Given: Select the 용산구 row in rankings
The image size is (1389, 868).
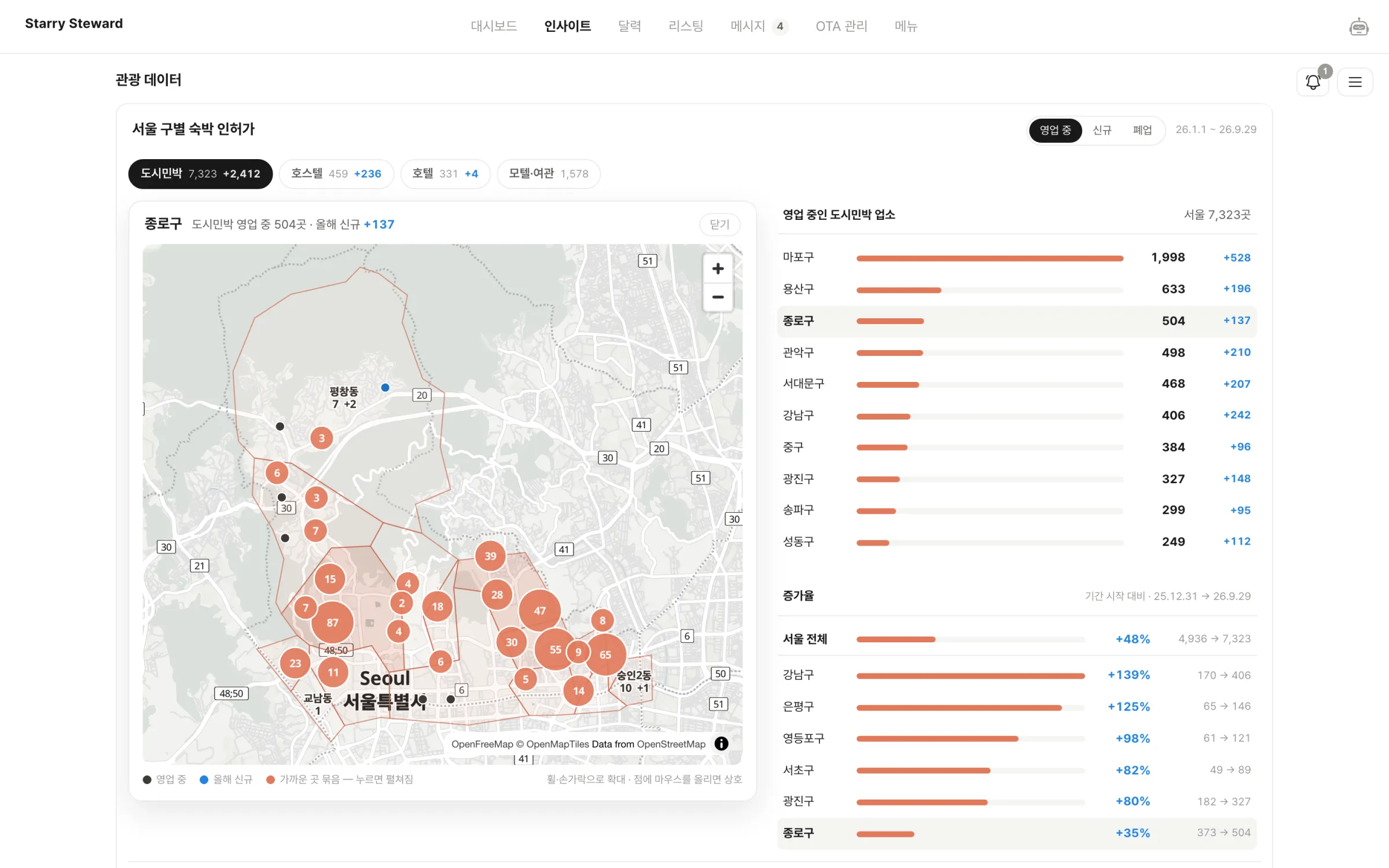Looking at the screenshot, I should [1016, 289].
